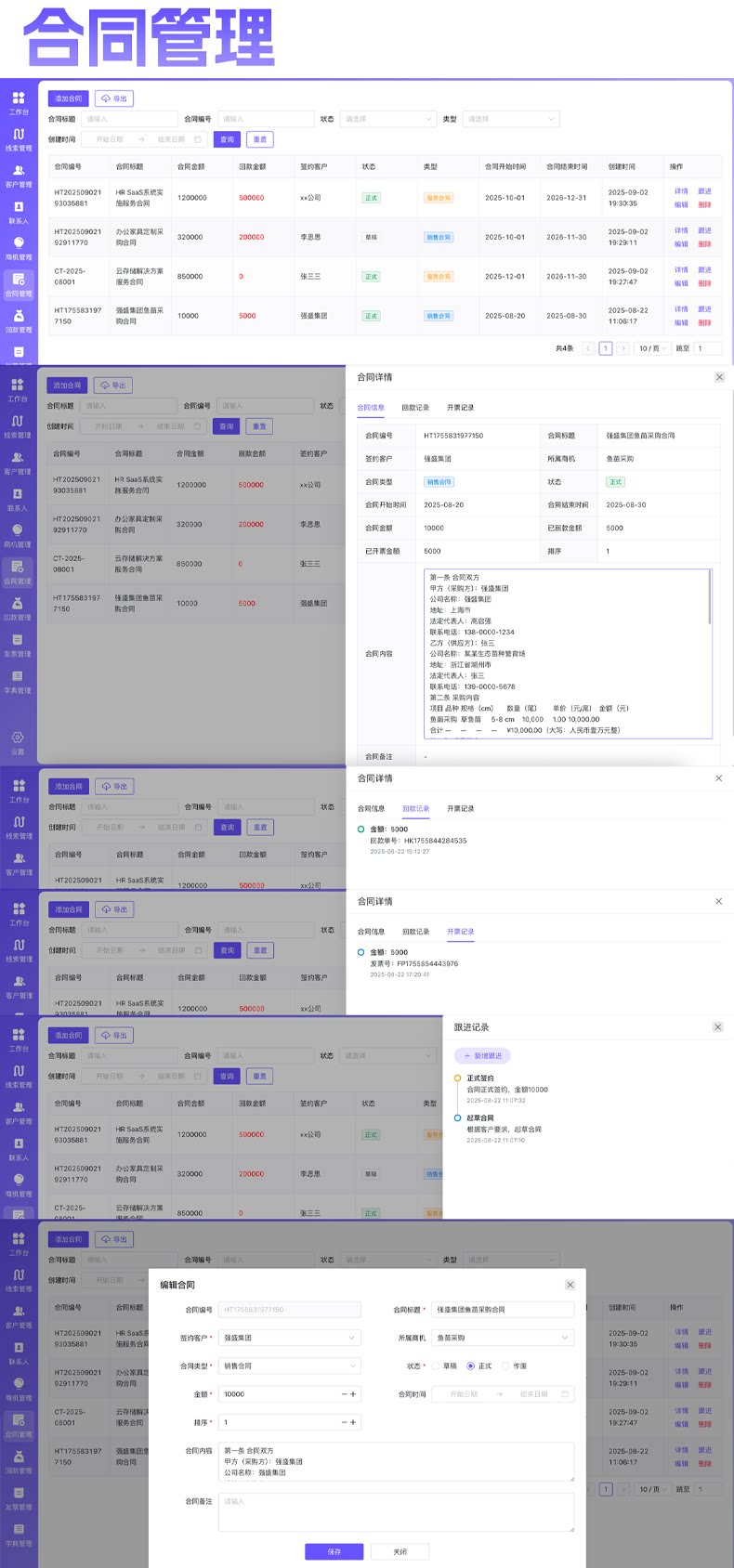This screenshot has width=734, height=1568.
Task: Click 导出 button in top contract list
Action: pos(114,98)
